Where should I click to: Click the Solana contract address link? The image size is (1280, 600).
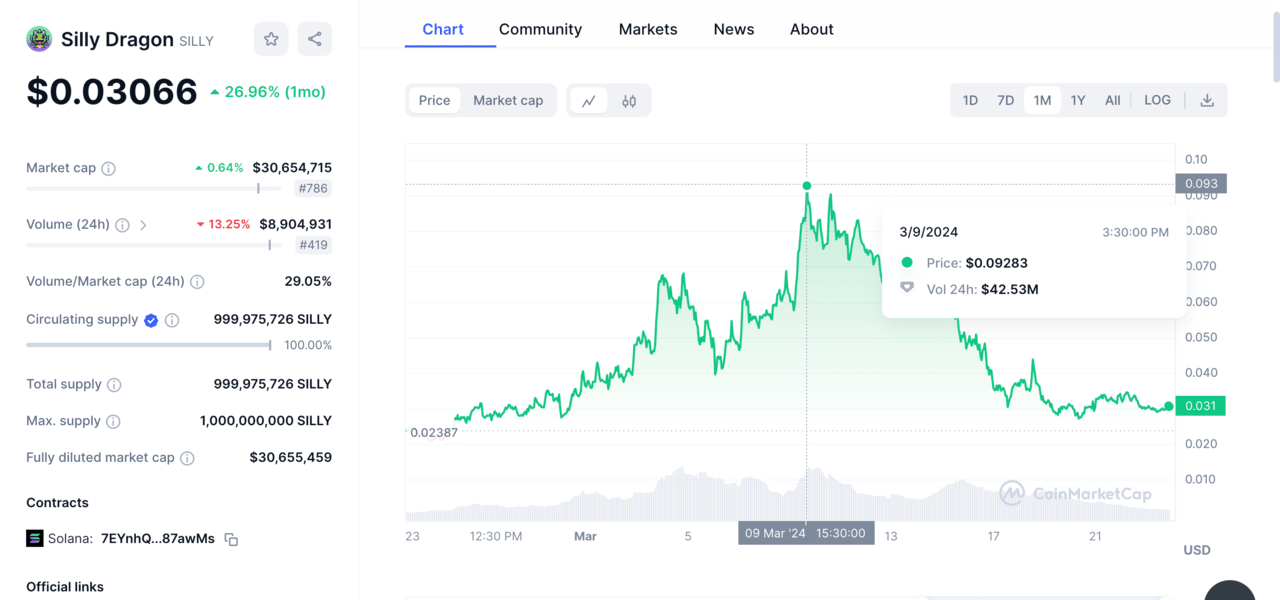point(157,539)
